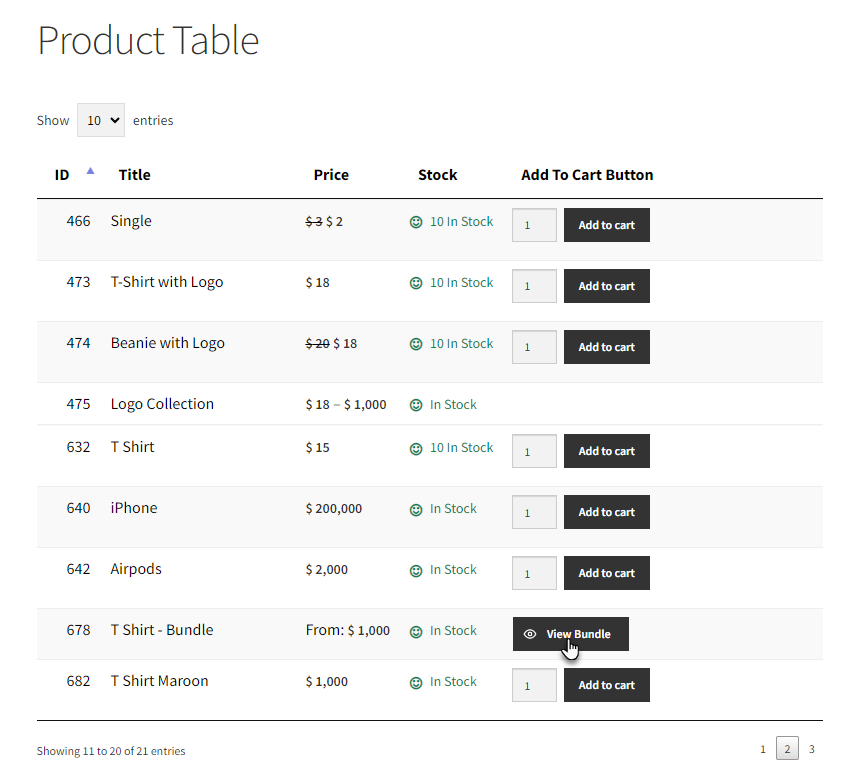The image size is (866, 778).
Task: Click smiley stock icon for Beanie with Logo
Action: coord(416,344)
